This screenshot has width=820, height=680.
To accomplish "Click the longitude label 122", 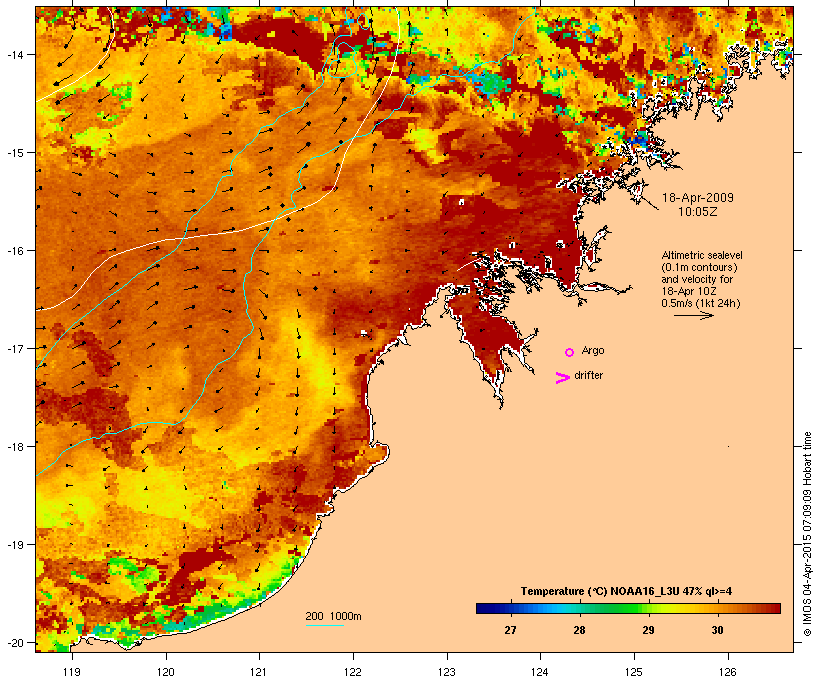I will (353, 672).
